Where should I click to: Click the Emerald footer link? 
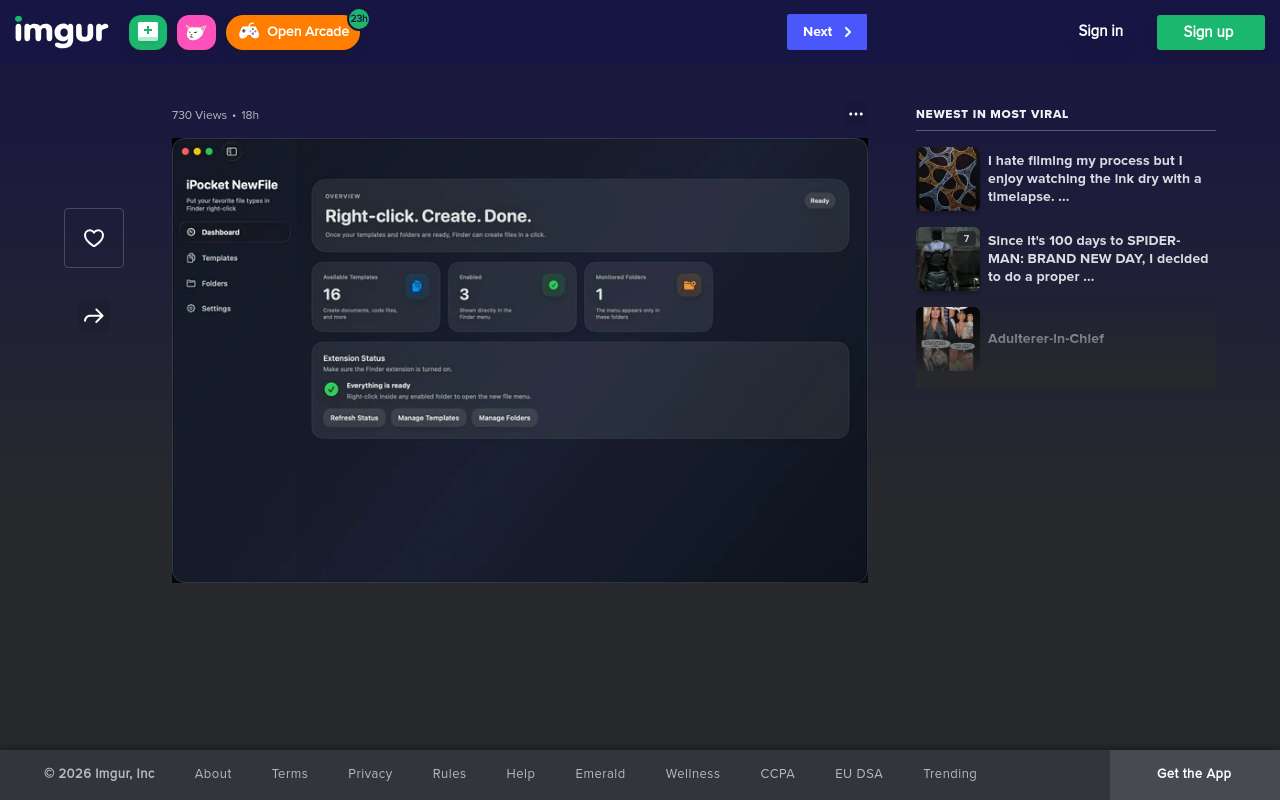pyautogui.click(x=600, y=774)
